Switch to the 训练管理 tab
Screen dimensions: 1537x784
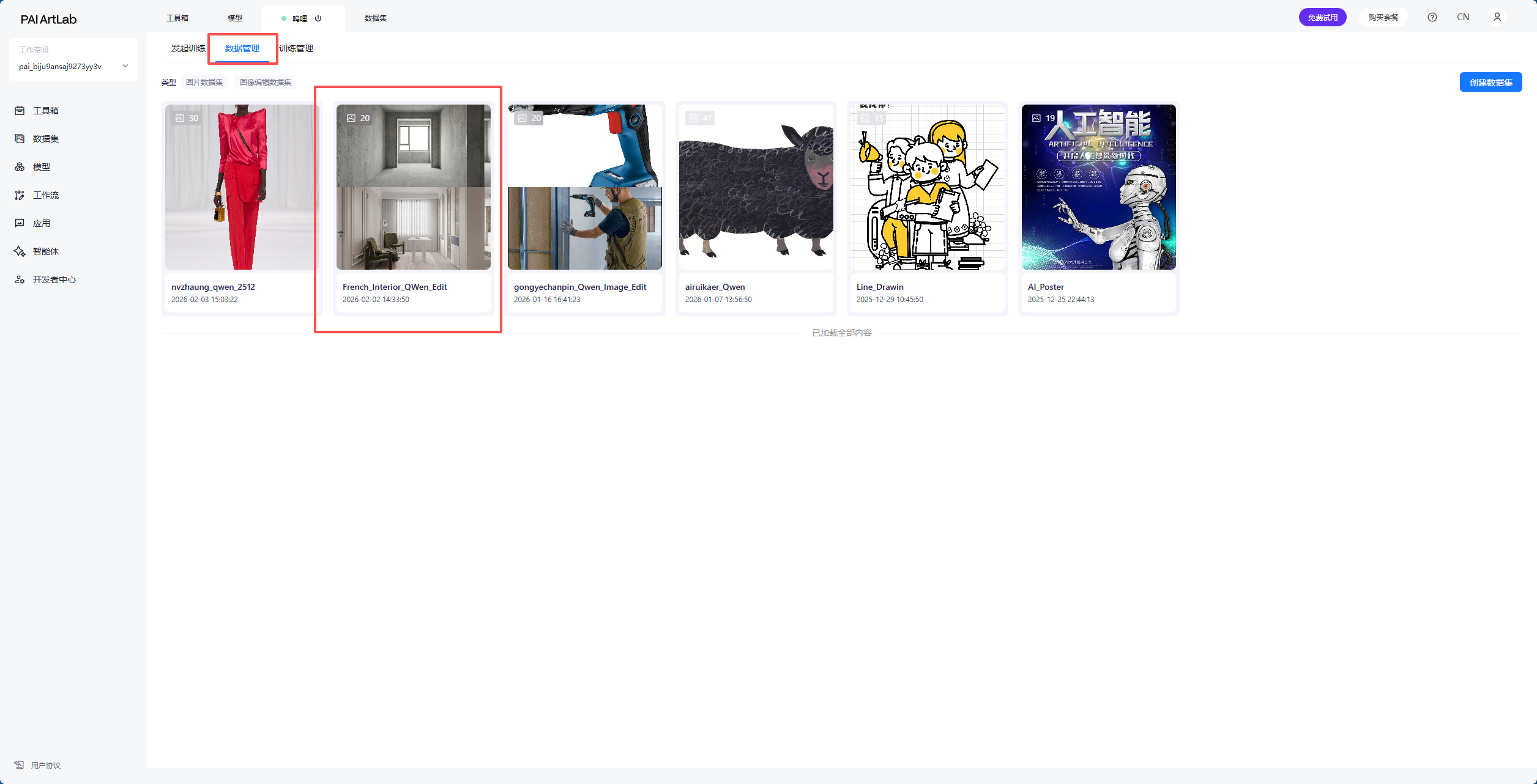pos(296,48)
